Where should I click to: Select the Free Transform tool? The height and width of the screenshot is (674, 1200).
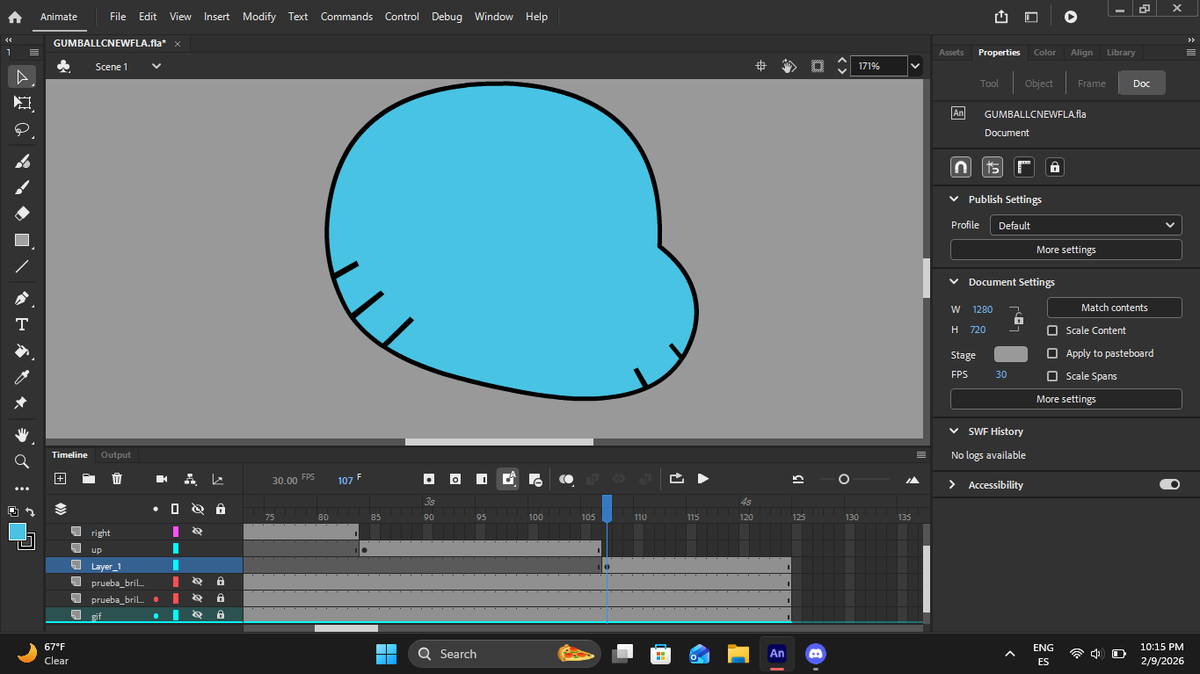(22, 103)
